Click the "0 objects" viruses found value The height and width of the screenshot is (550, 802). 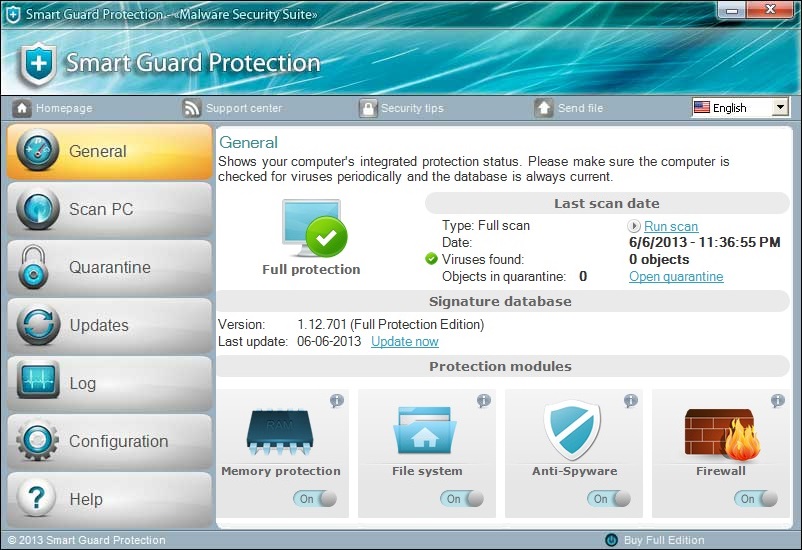(659, 259)
